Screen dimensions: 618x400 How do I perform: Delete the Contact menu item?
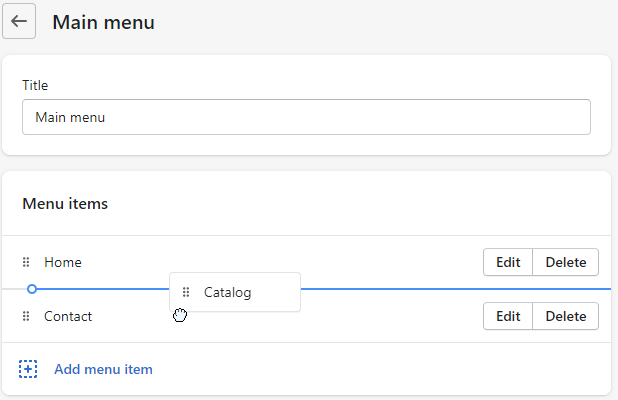point(566,316)
